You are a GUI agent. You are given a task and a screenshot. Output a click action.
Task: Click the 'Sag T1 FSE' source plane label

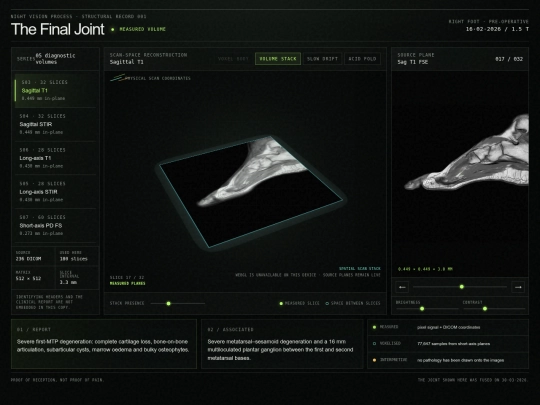(413, 62)
